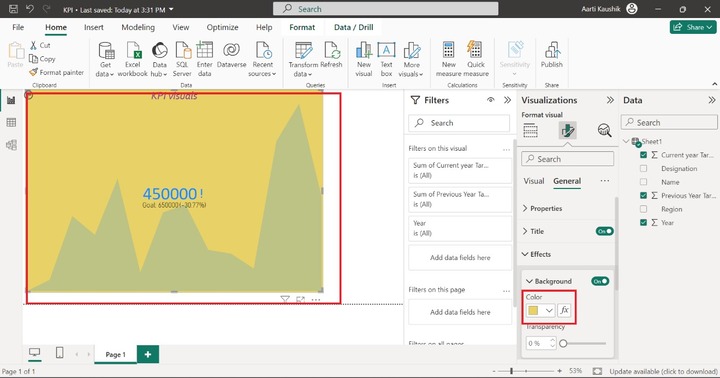Viewport: 720px width, 378px height.
Task: Uncheck the Previous Year Target field
Action: [x=643, y=196]
